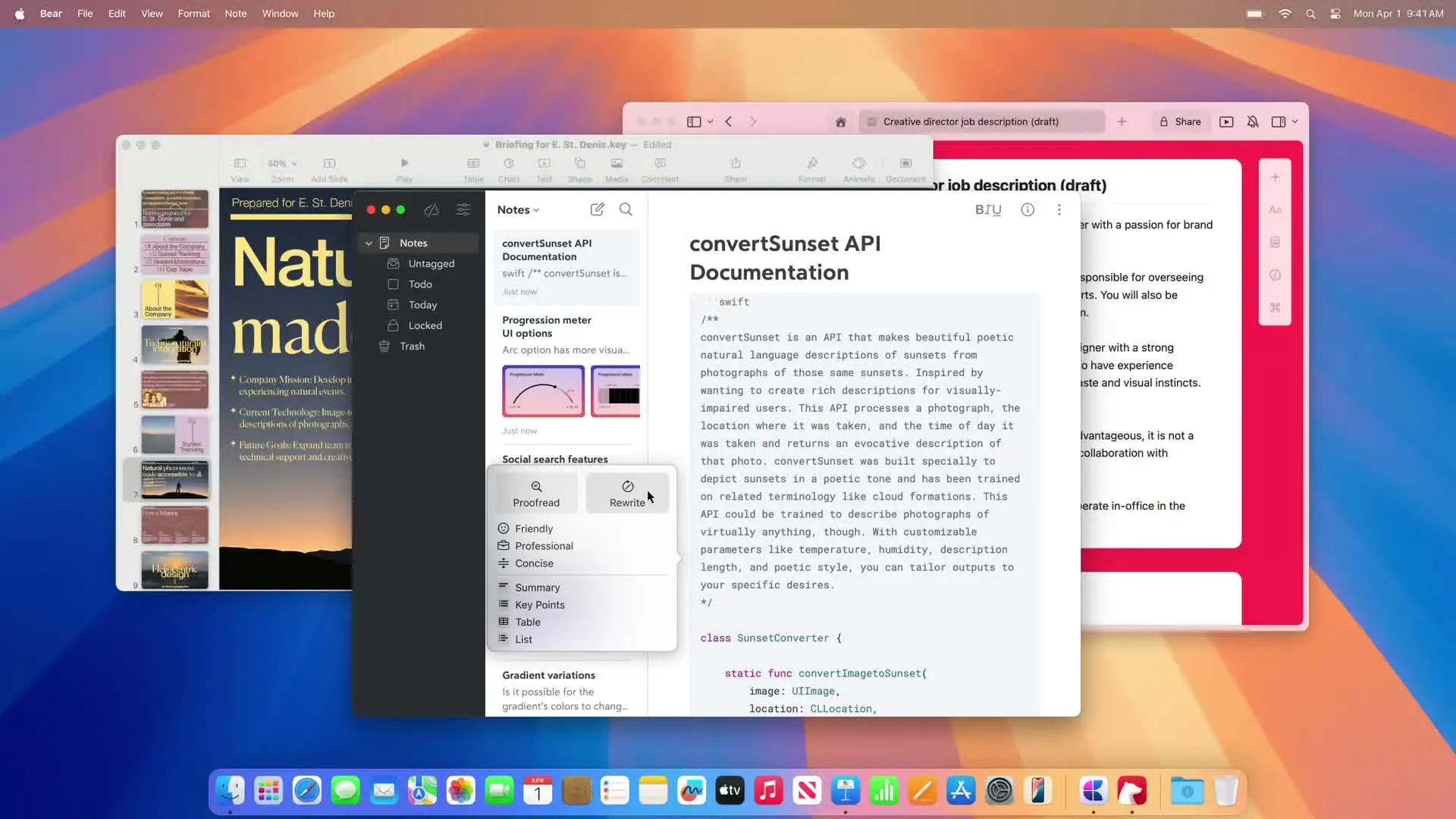The image size is (1456, 819).
Task: Click the Rewrite tool in popup
Action: [627, 493]
